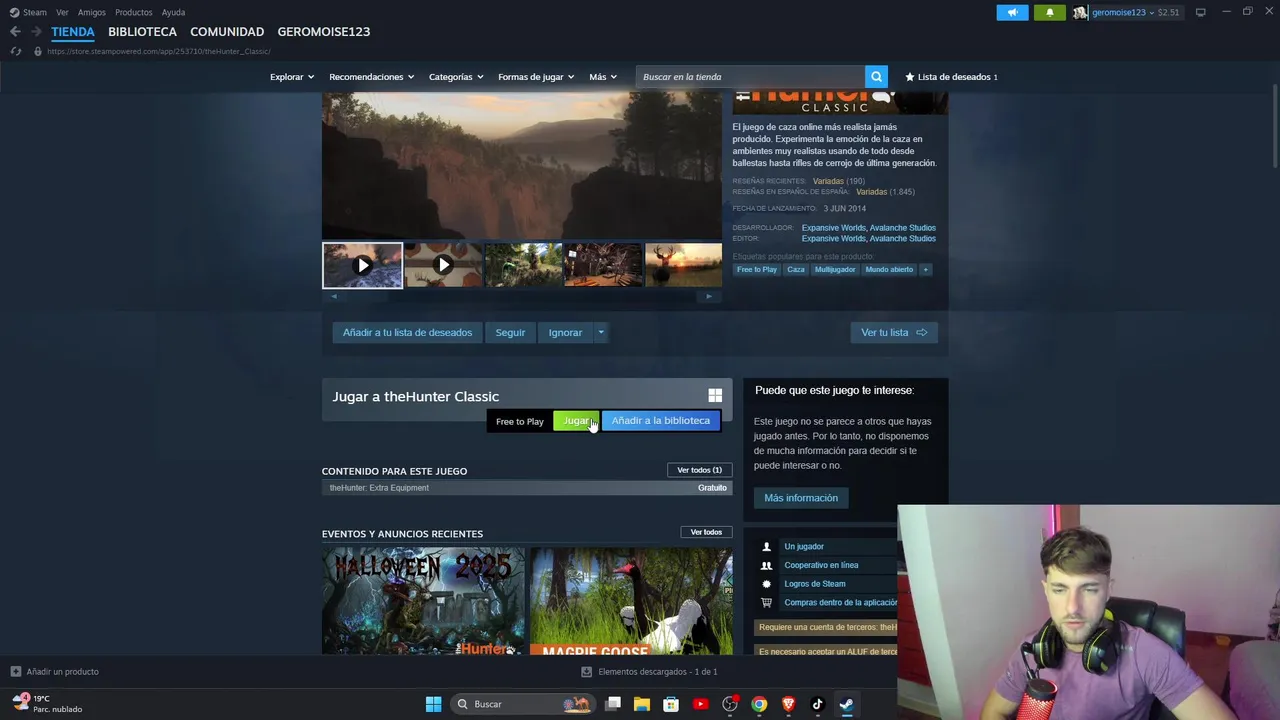Viewport: 1280px width, 720px height.
Task: Open the Ignorar options dropdown arrow
Action: click(x=601, y=332)
